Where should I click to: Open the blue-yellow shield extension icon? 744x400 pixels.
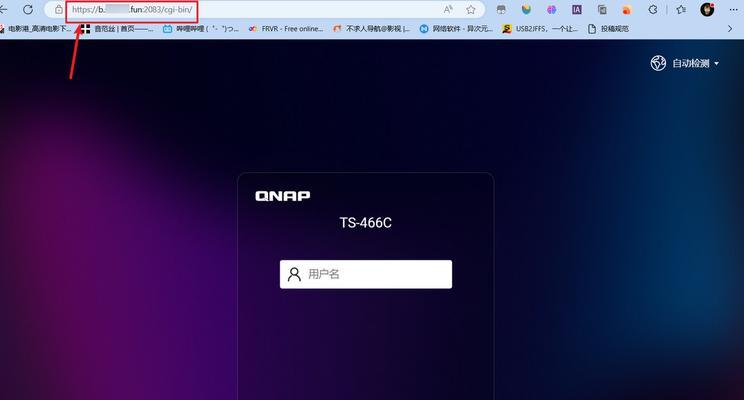(526, 9)
